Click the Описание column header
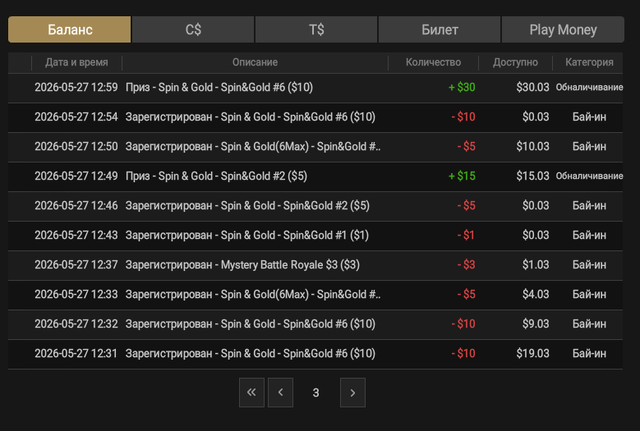 tap(255, 62)
